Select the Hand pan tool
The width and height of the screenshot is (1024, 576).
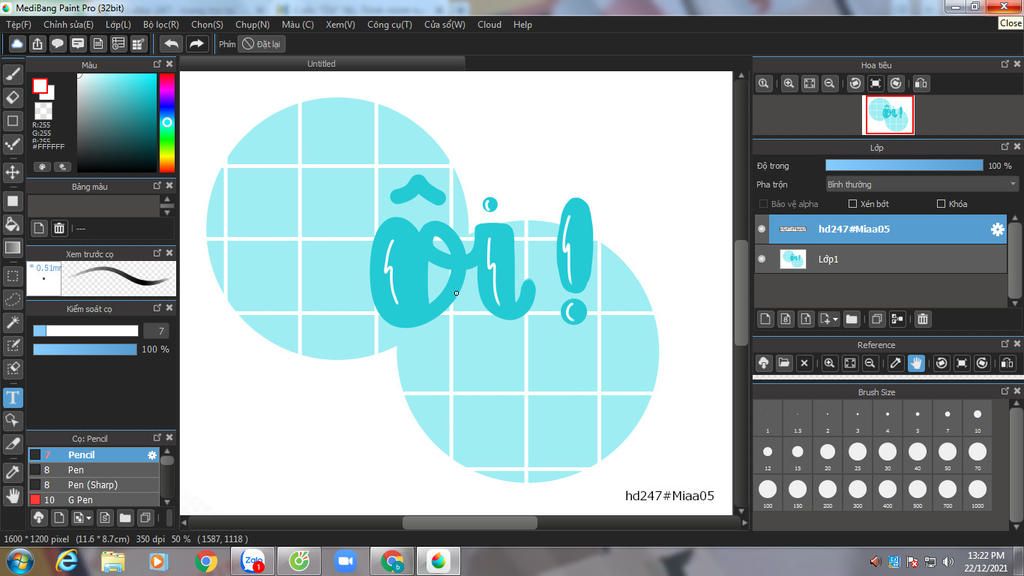12,496
